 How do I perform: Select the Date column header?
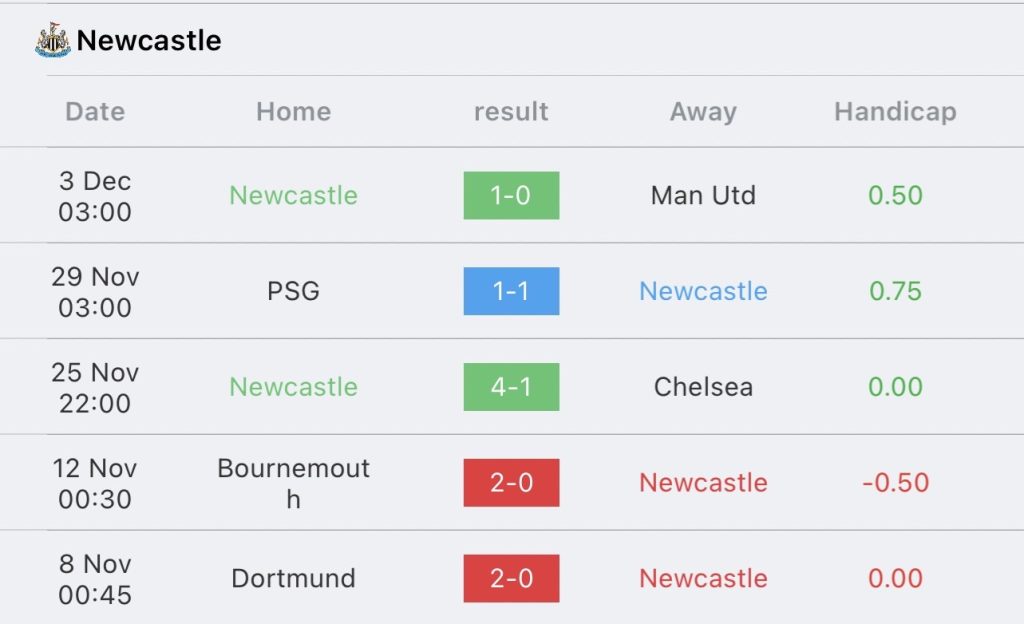pos(95,112)
